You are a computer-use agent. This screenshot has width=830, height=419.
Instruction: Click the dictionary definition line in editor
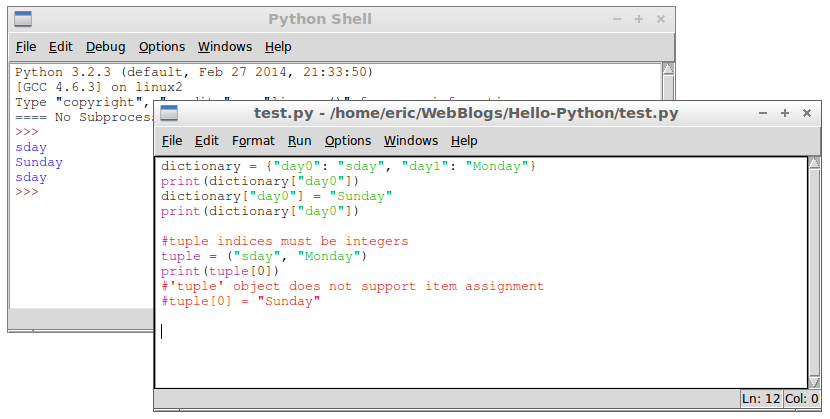click(348, 166)
